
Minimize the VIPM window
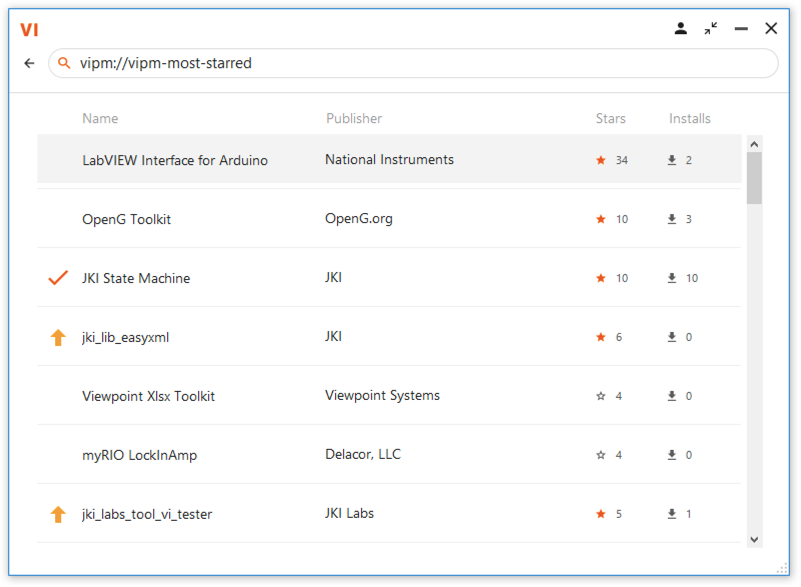[x=741, y=29]
